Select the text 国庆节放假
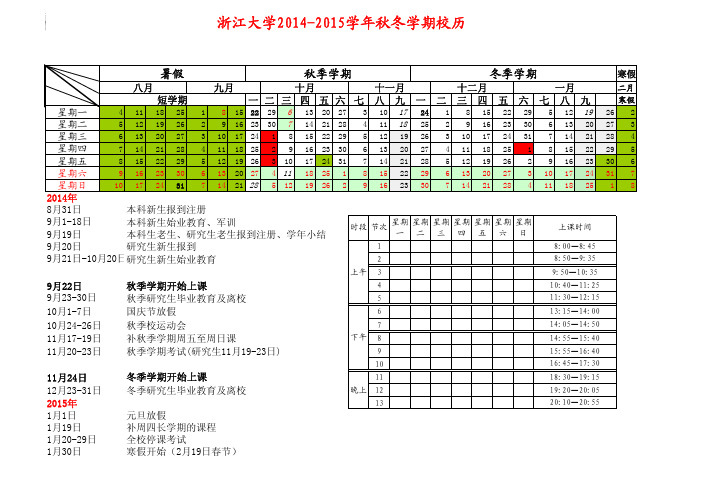Image resolution: width=702 pixels, height=496 pixels. point(151,312)
